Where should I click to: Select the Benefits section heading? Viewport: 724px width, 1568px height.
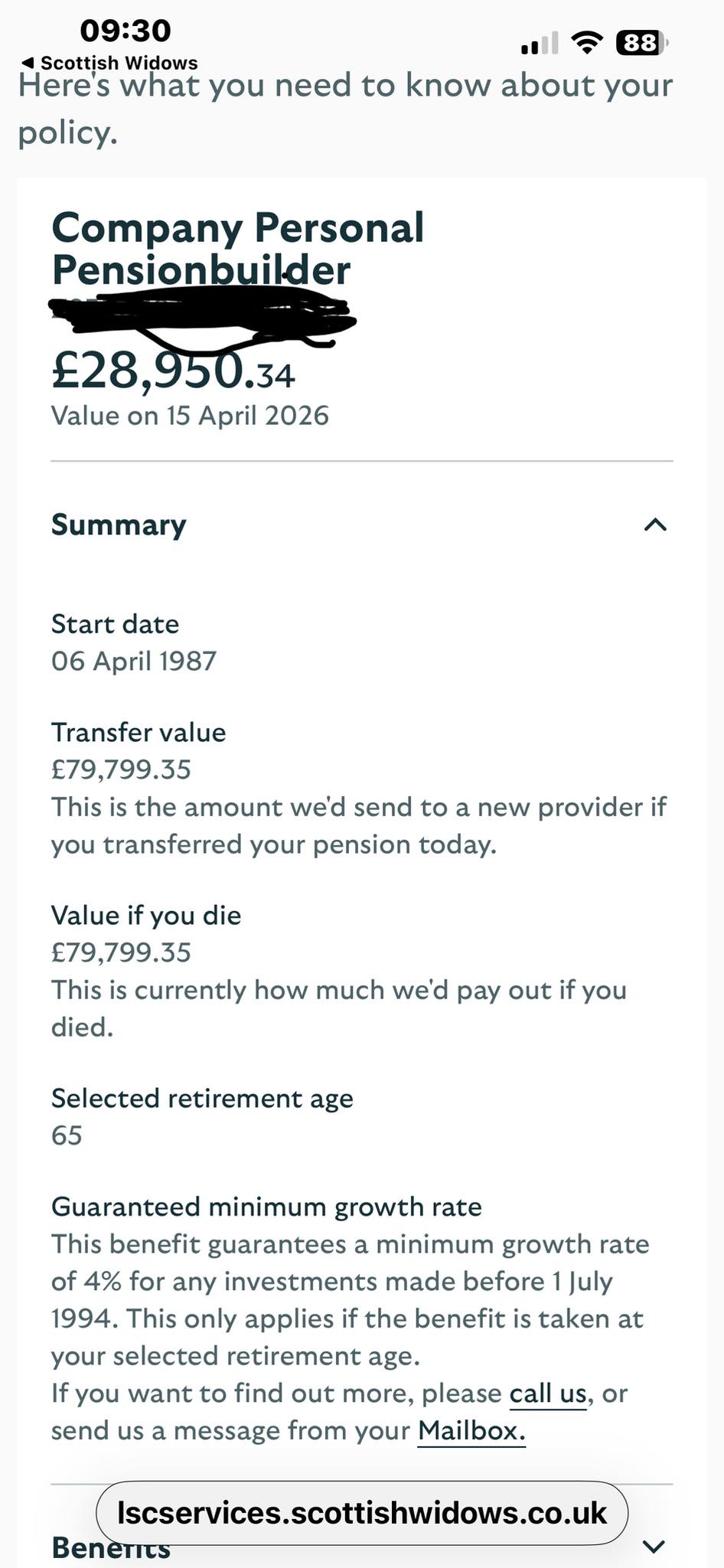point(111,1548)
